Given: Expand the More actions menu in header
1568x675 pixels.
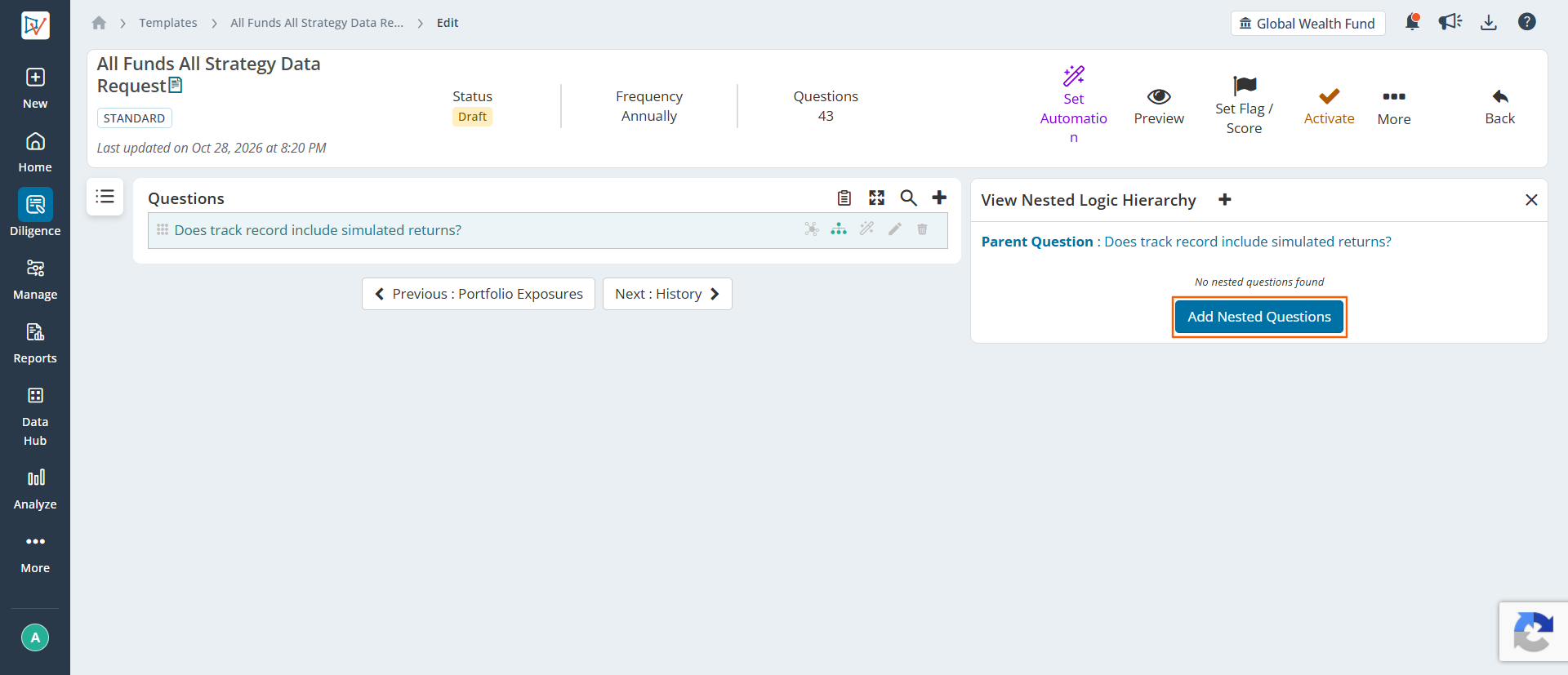Looking at the screenshot, I should pyautogui.click(x=1394, y=108).
